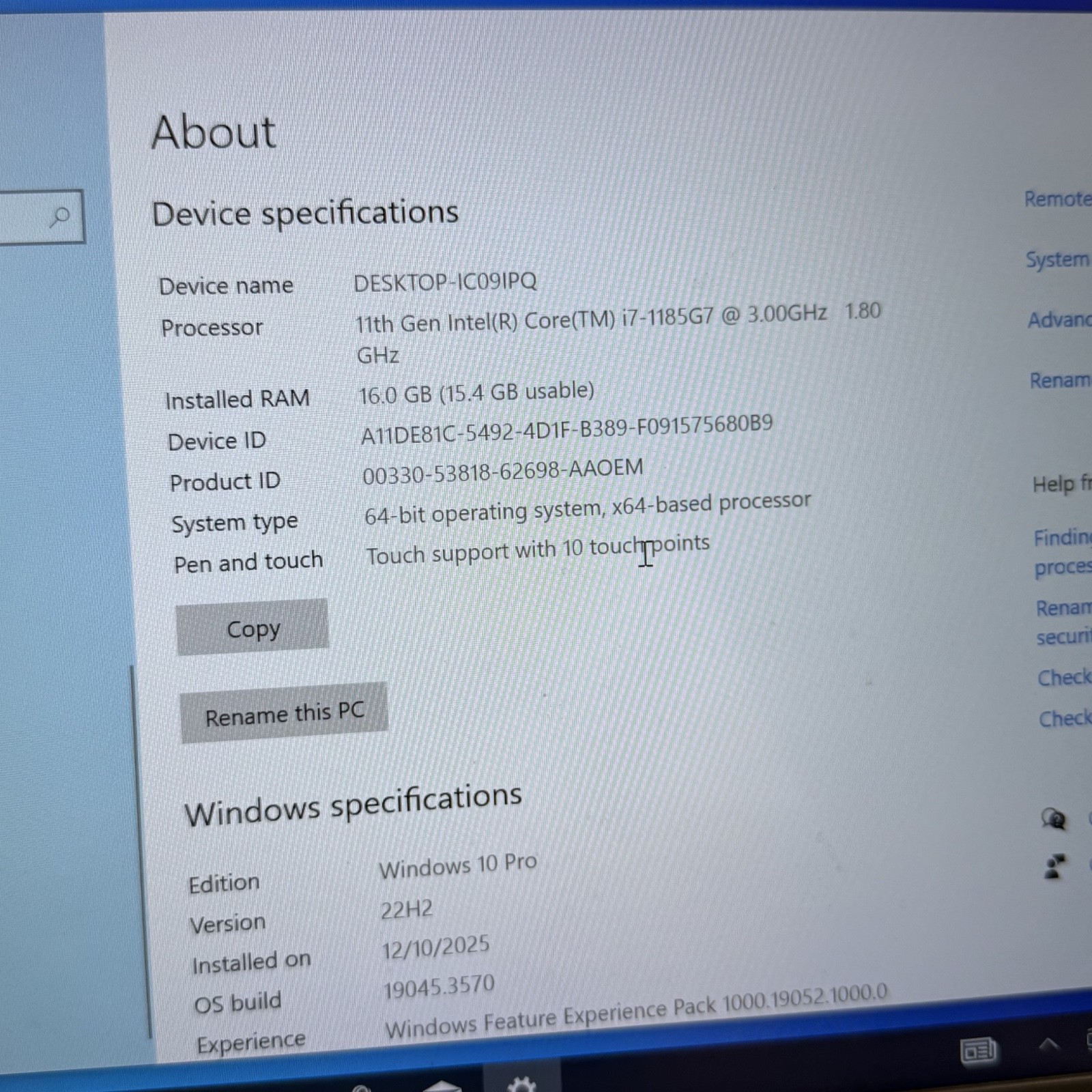
Task: Click the 'Help fr...' section heading
Action: click(x=1062, y=484)
